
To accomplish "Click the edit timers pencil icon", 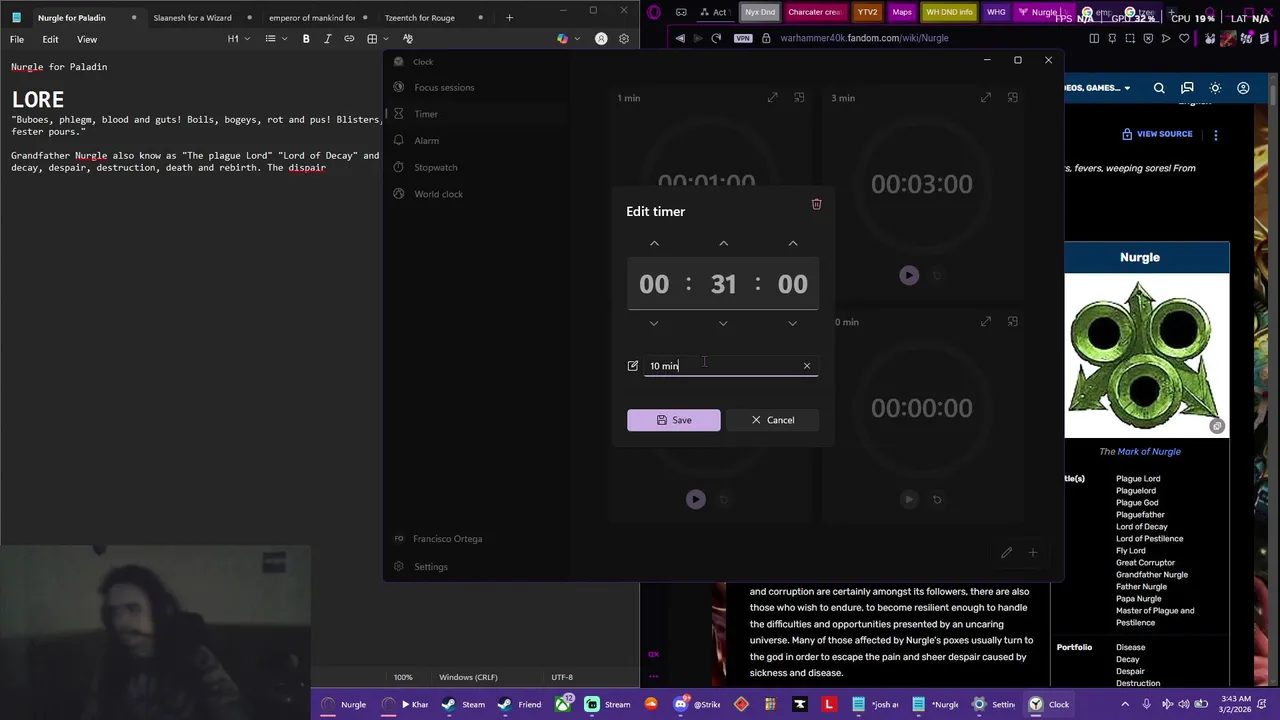I will tap(1007, 552).
